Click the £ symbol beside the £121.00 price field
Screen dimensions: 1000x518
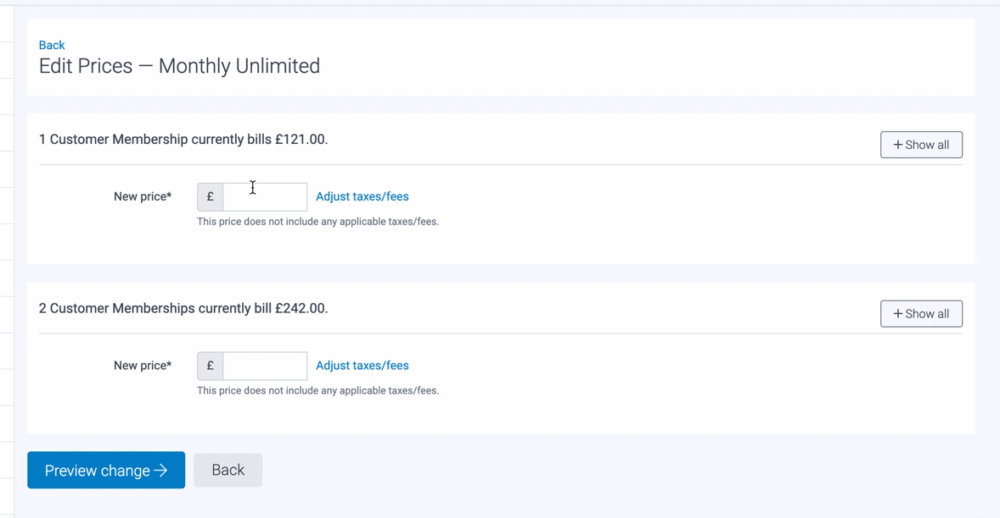(210, 197)
